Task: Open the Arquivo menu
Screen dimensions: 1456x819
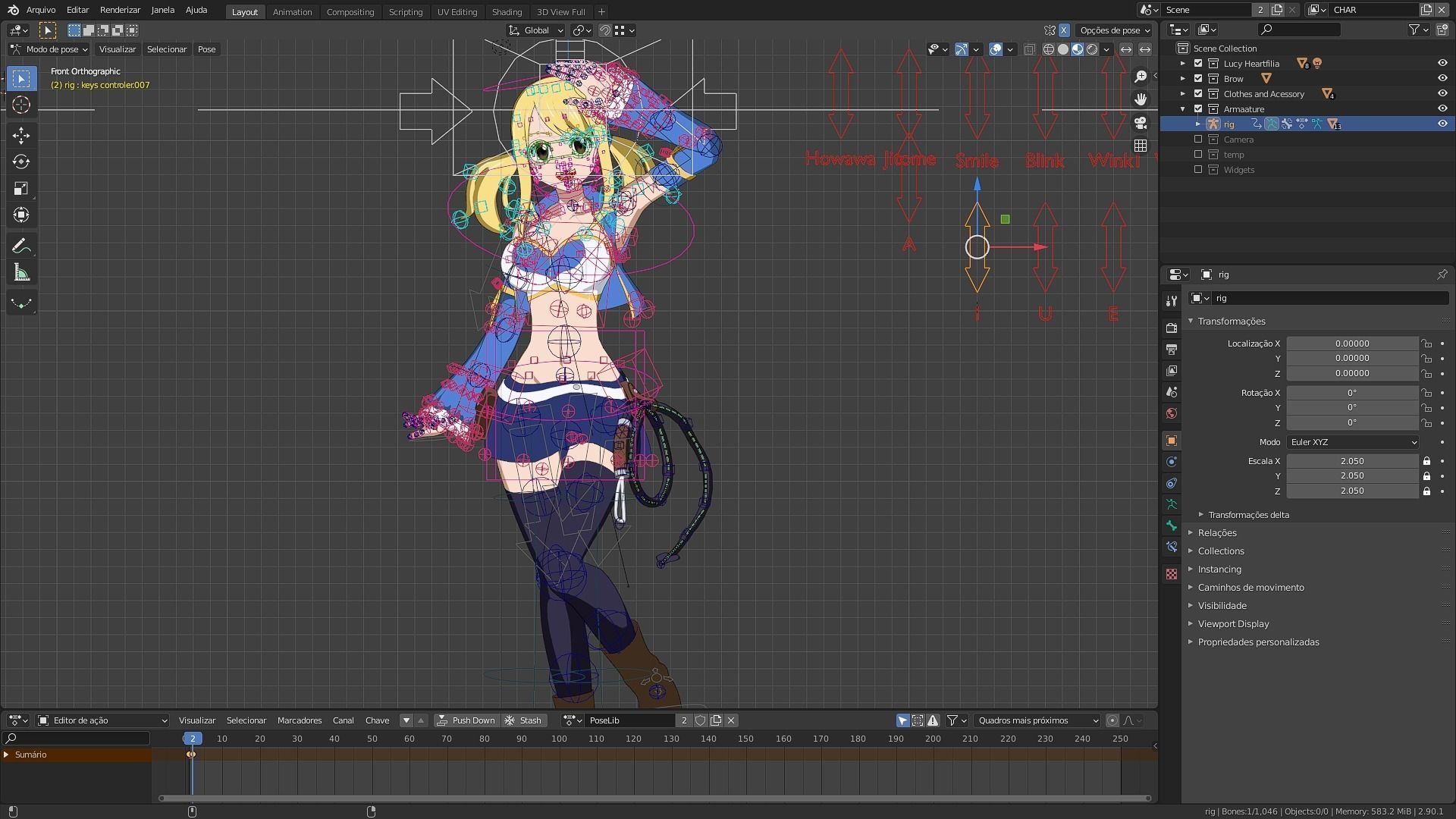Action: click(x=41, y=10)
